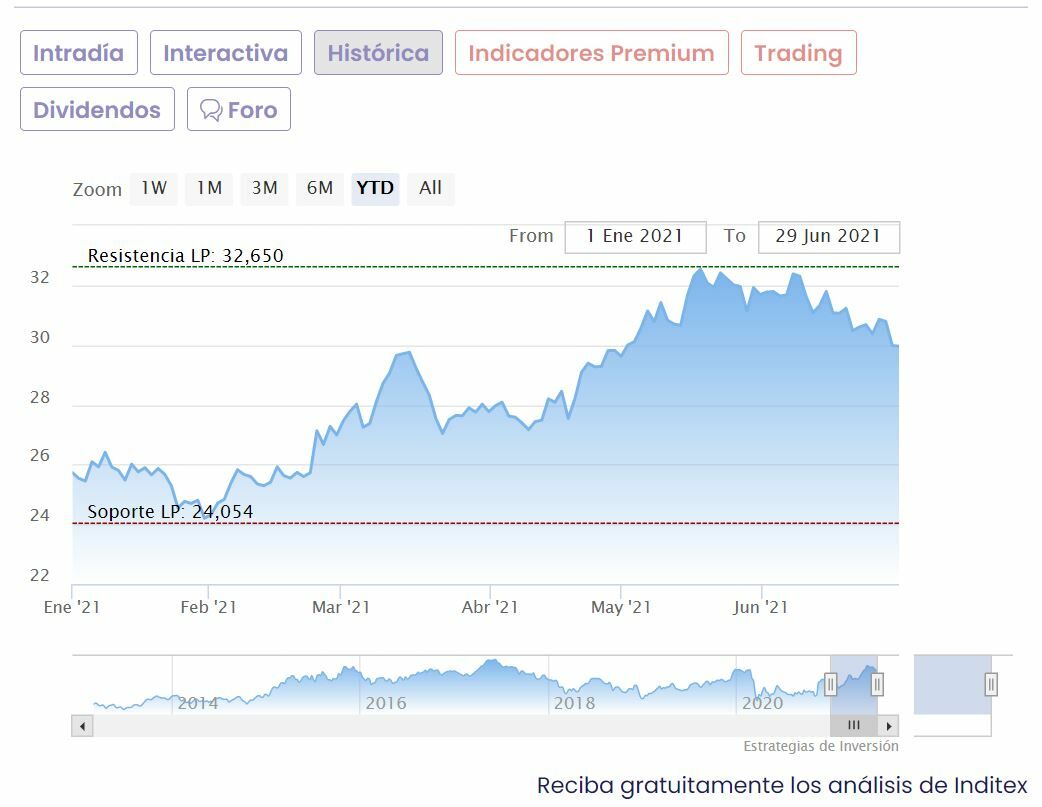Click the left navigator range handle
This screenshot has height=807, width=1042.
pos(830,684)
